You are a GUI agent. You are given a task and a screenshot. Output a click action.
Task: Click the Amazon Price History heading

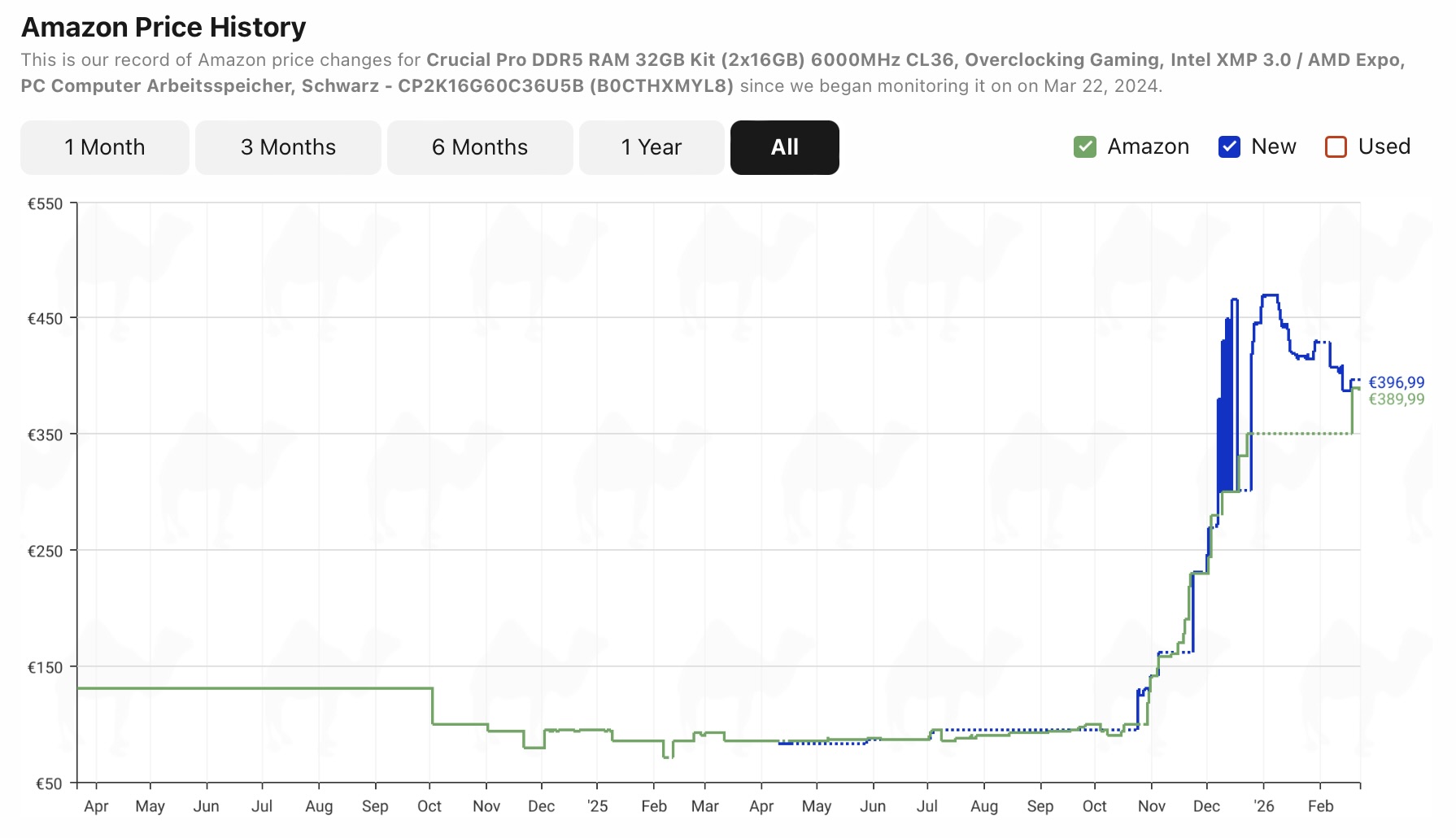click(x=163, y=28)
